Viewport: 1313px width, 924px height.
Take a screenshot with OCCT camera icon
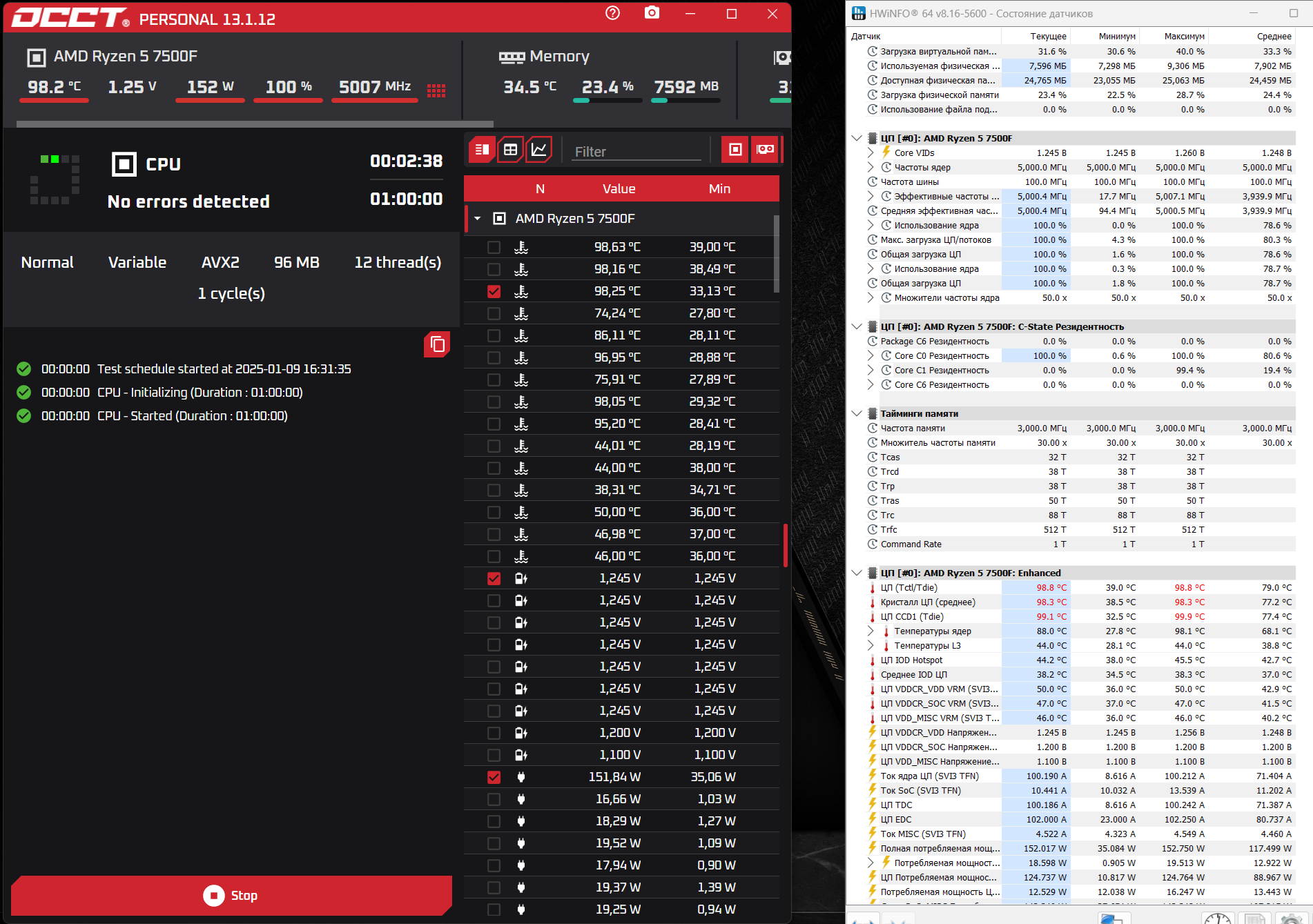(652, 13)
